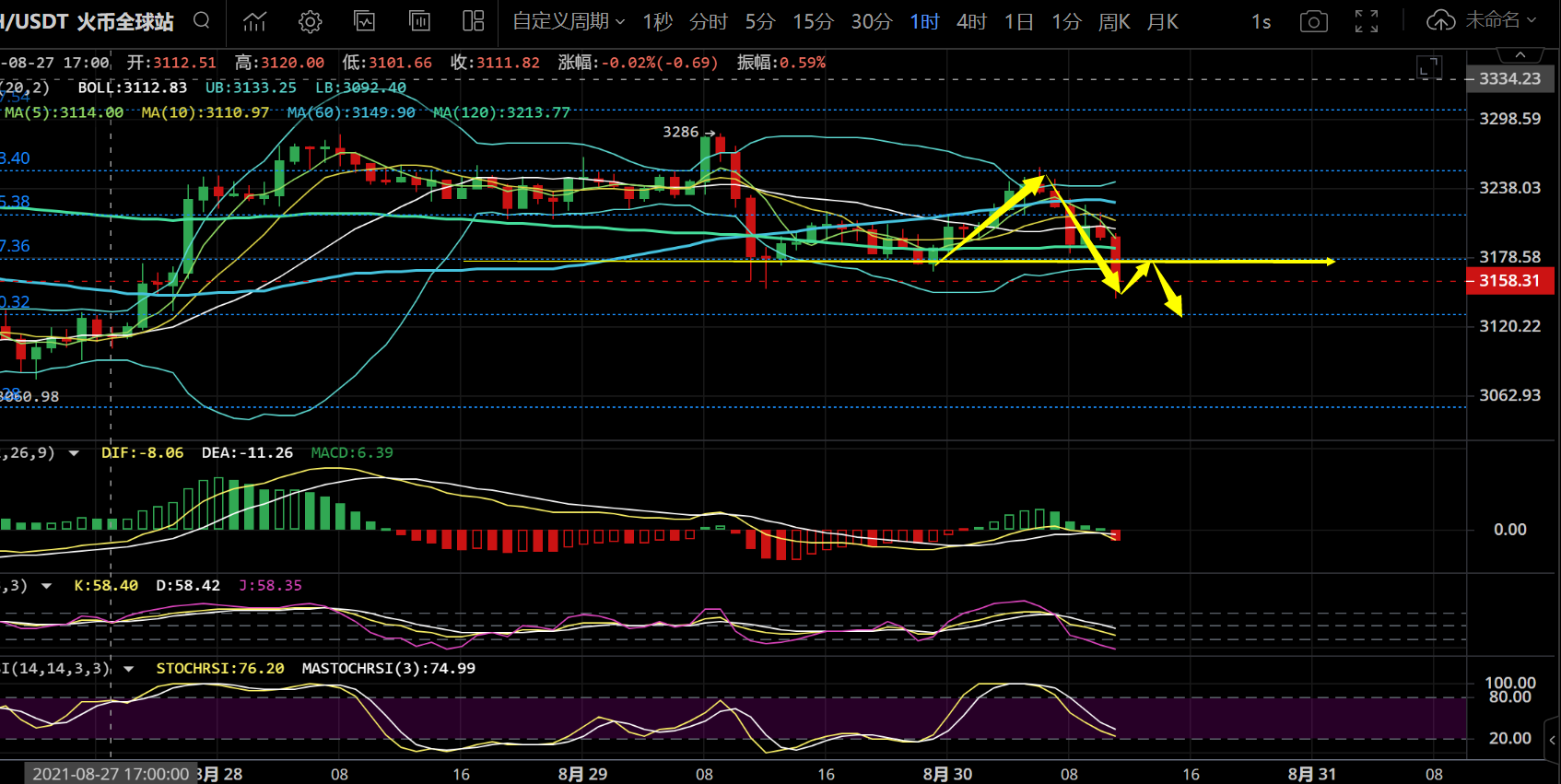Click the 高:3120.00 high price value
The image size is (1561, 784).
coord(279,63)
